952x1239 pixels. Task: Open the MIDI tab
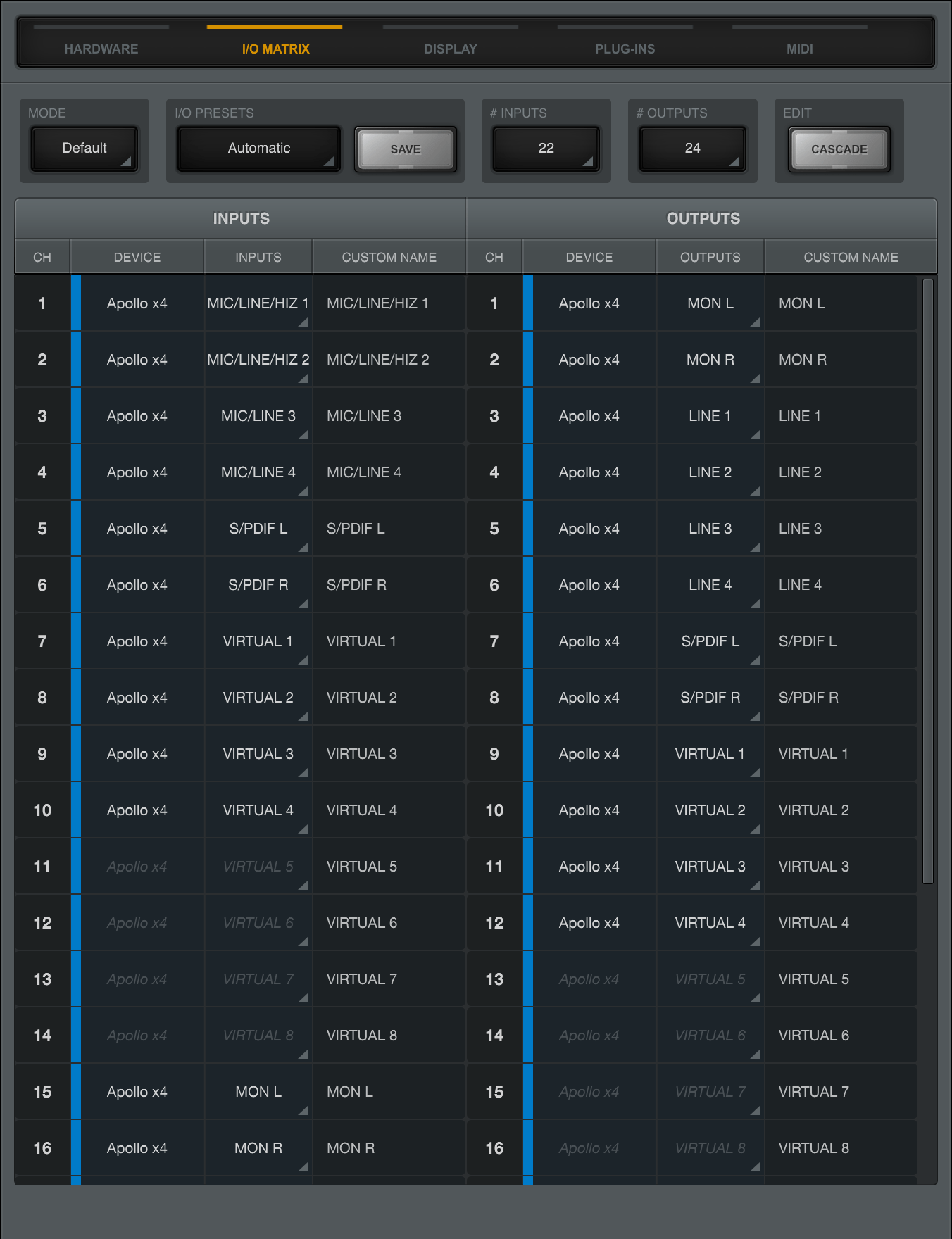799,44
